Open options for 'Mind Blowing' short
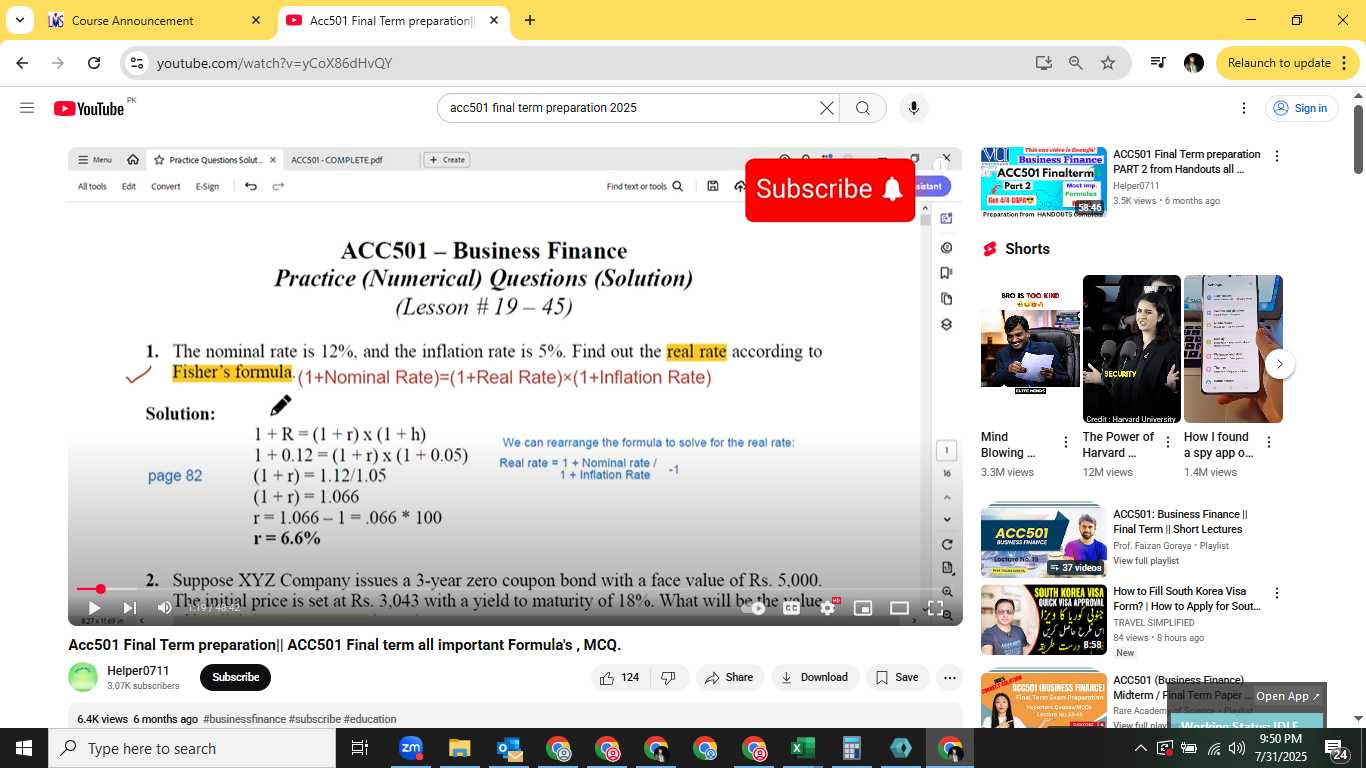This screenshot has height=768, width=1366. (1066, 442)
